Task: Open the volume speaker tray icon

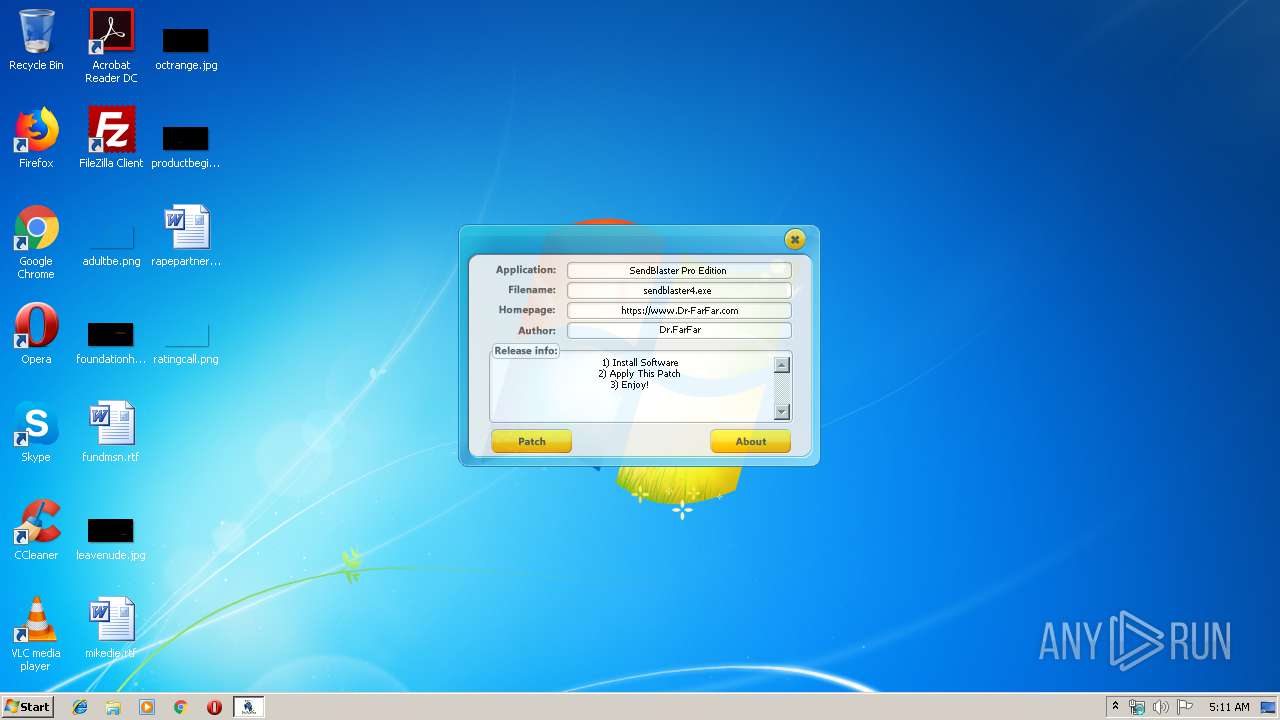Action: coord(1161,707)
